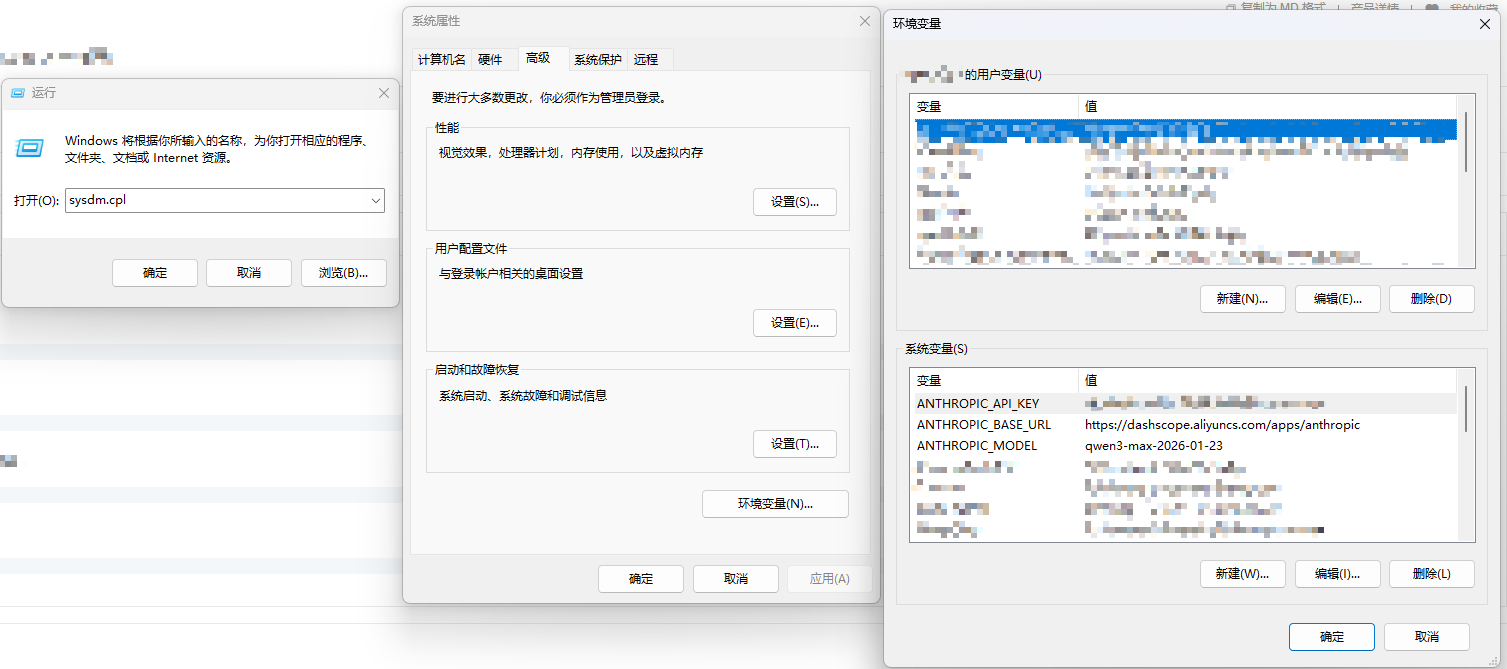
Task: Open 启动和故障恢复 settings via 设置(T)
Action: click(x=795, y=443)
